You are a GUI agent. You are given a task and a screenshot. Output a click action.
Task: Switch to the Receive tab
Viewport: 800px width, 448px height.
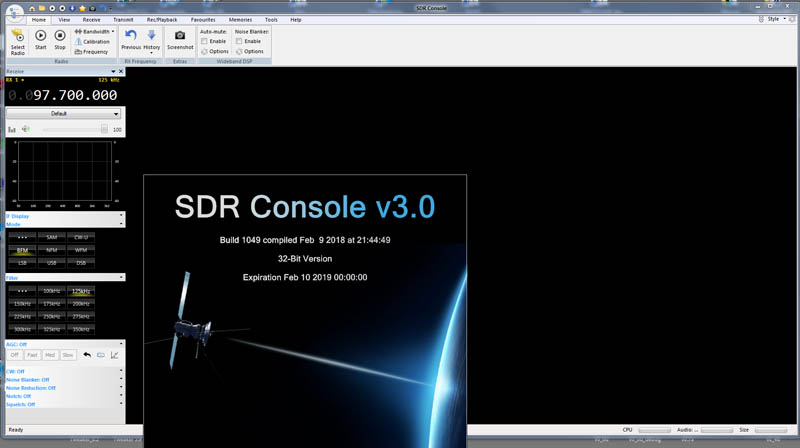pos(91,20)
